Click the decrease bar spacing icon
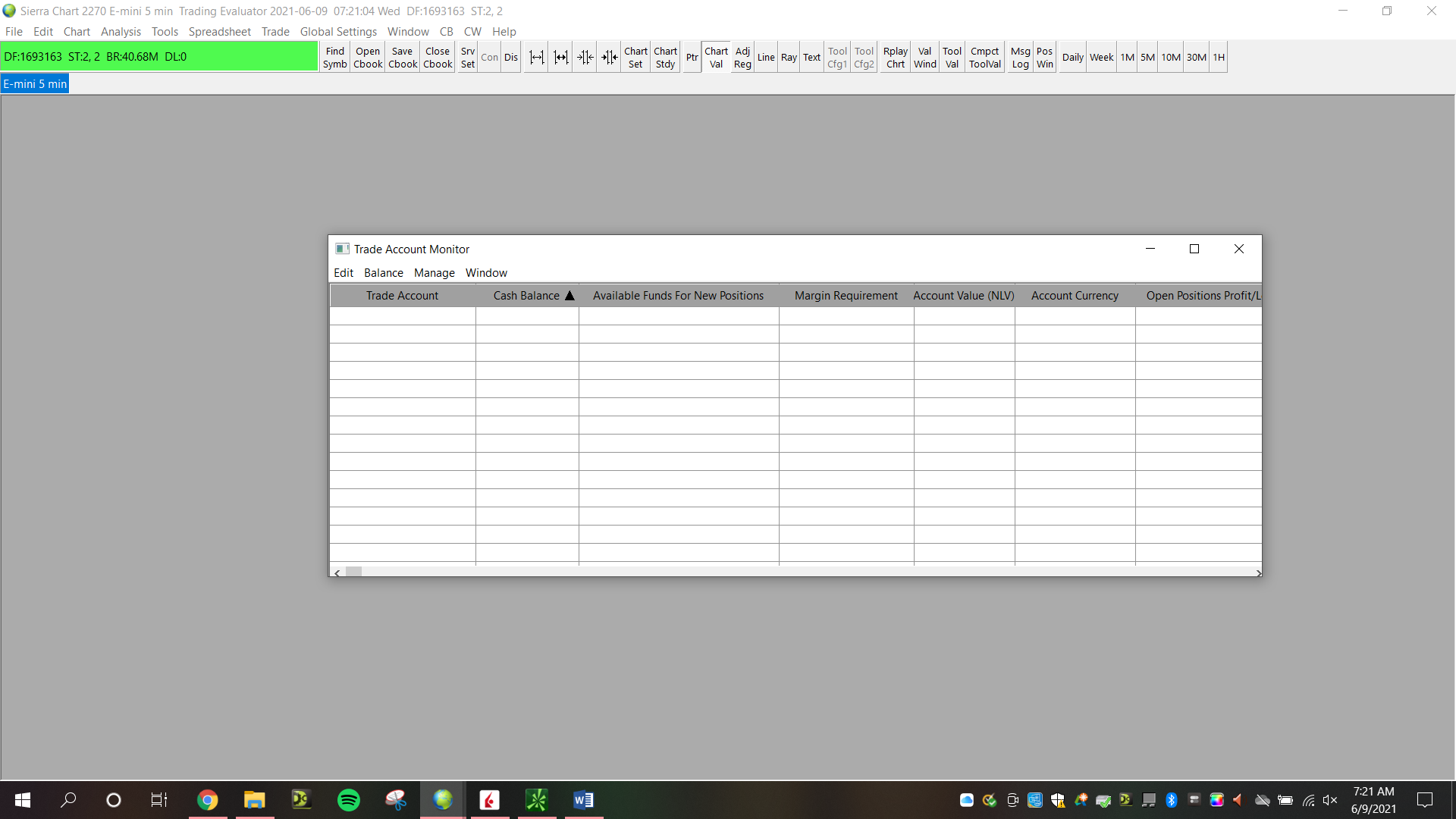Image resolution: width=1456 pixels, height=819 pixels. click(x=585, y=58)
